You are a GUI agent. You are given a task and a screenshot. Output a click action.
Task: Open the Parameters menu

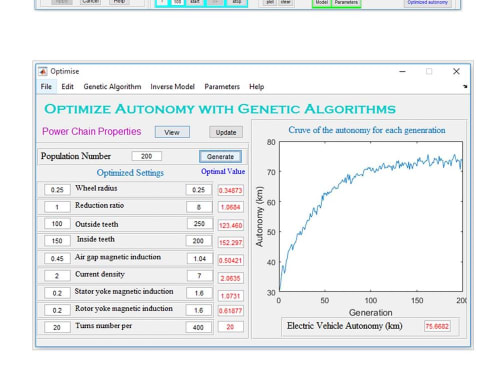pos(222,87)
